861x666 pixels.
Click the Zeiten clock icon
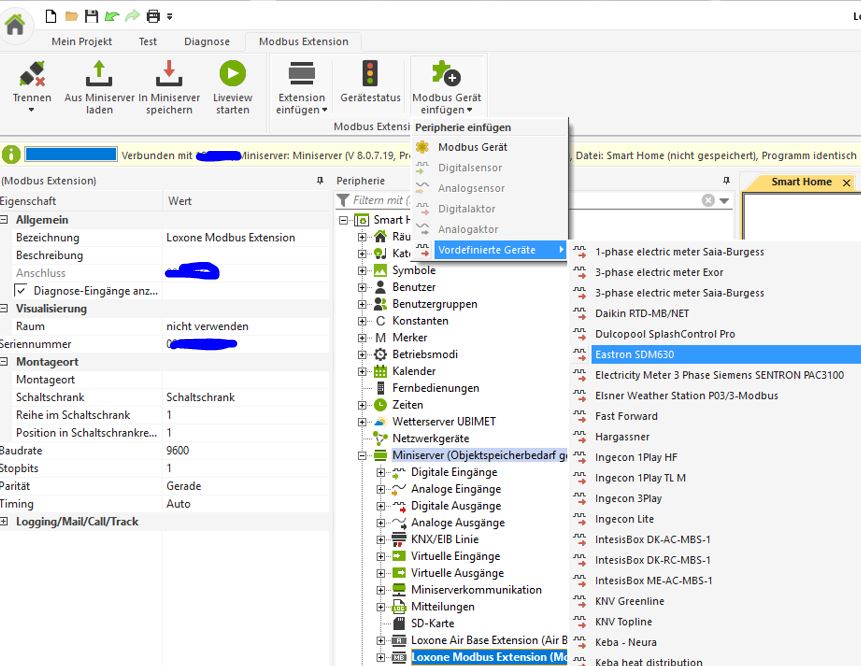tap(380, 405)
